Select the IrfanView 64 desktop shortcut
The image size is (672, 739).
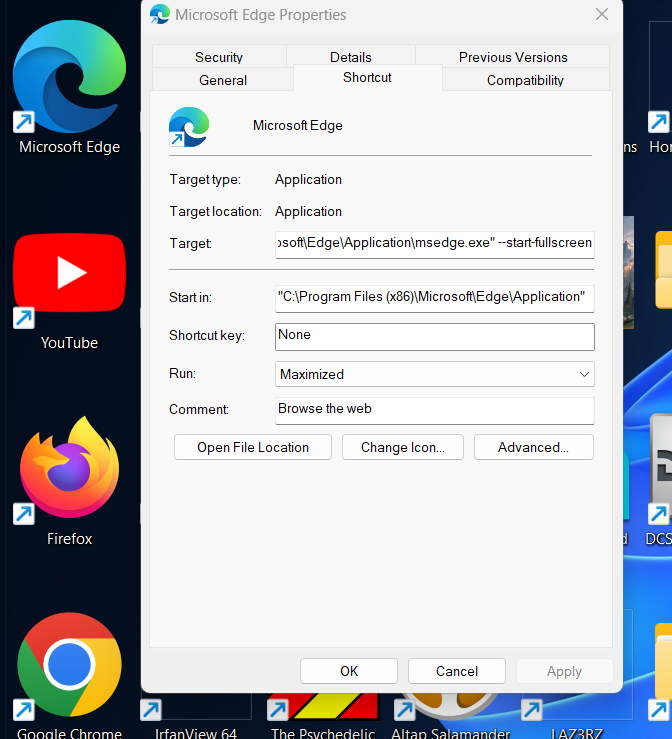pos(196,707)
